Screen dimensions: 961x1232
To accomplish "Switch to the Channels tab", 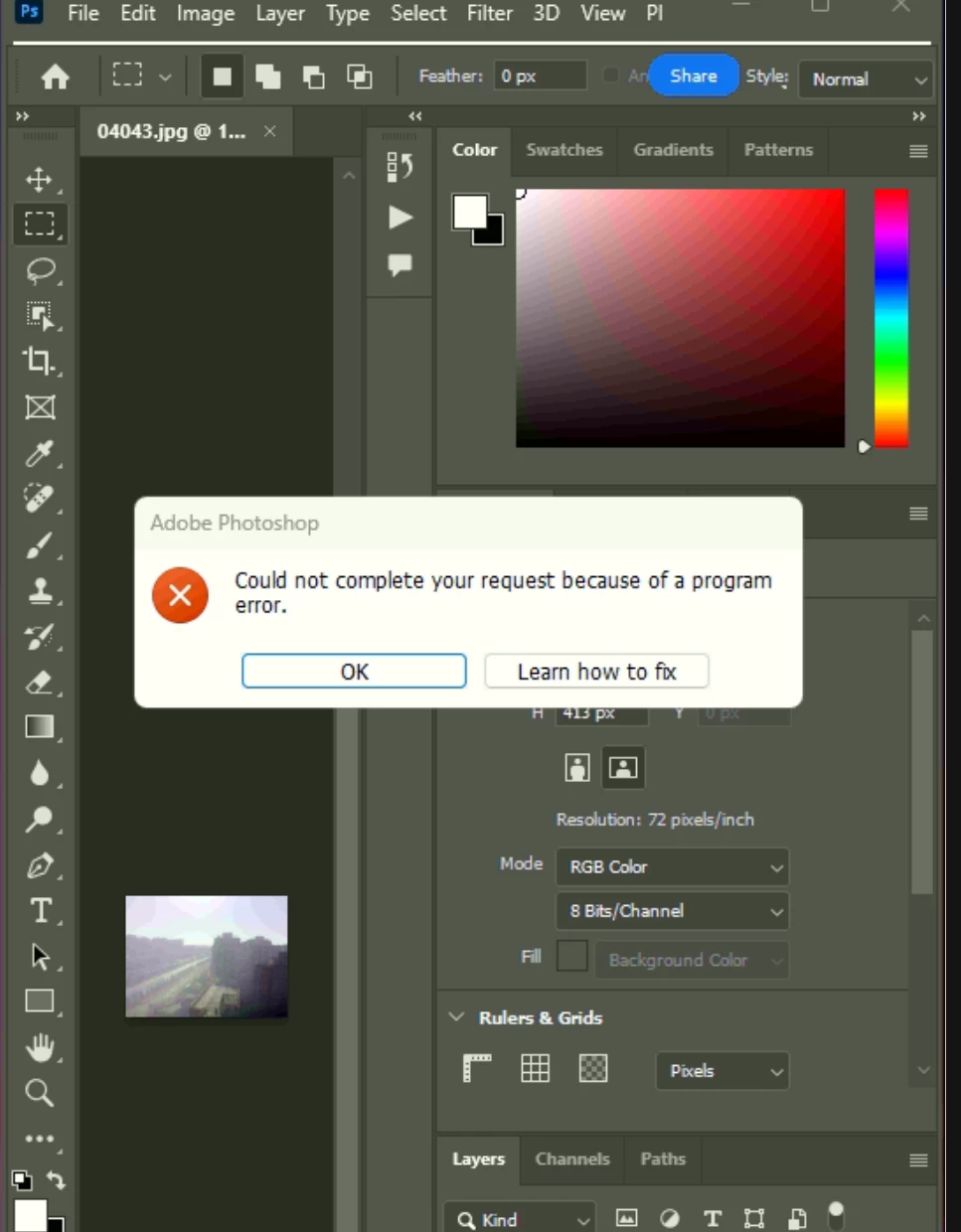I will click(572, 1159).
